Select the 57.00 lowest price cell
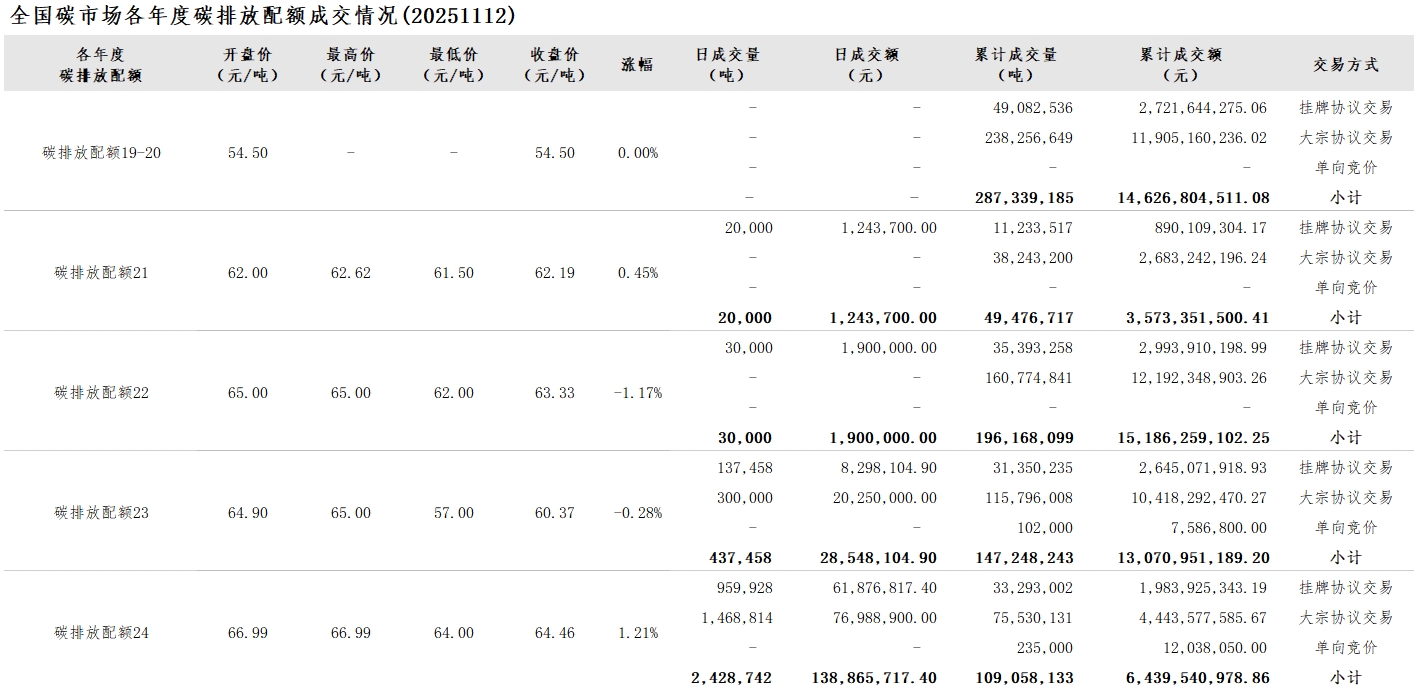1420x691 pixels. [x=453, y=513]
